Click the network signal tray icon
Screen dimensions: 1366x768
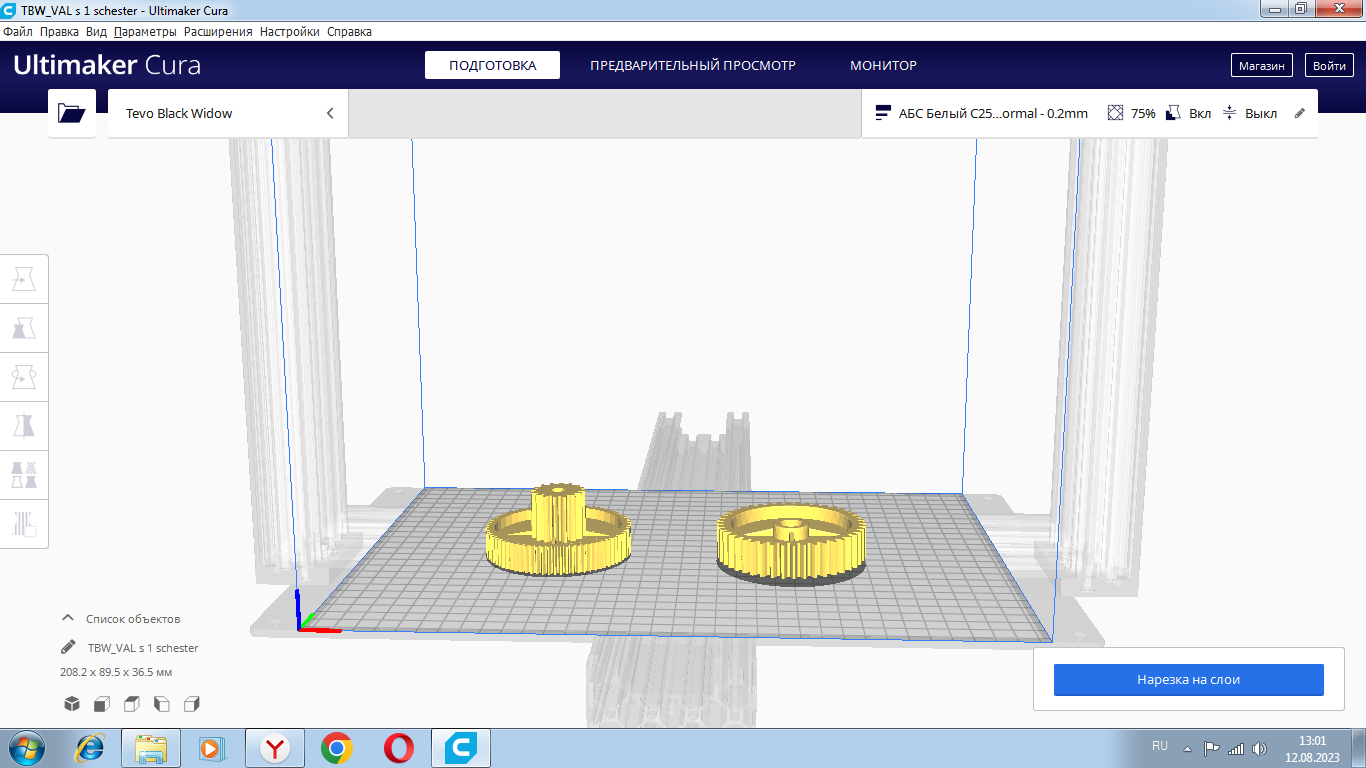[1236, 748]
